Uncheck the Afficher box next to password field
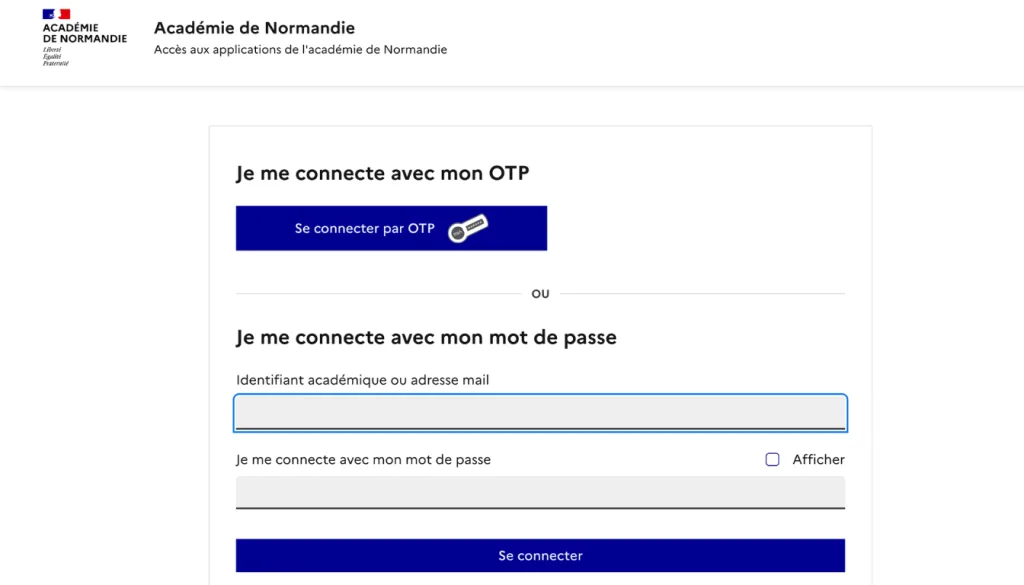Image resolution: width=1024 pixels, height=585 pixels. (772, 459)
